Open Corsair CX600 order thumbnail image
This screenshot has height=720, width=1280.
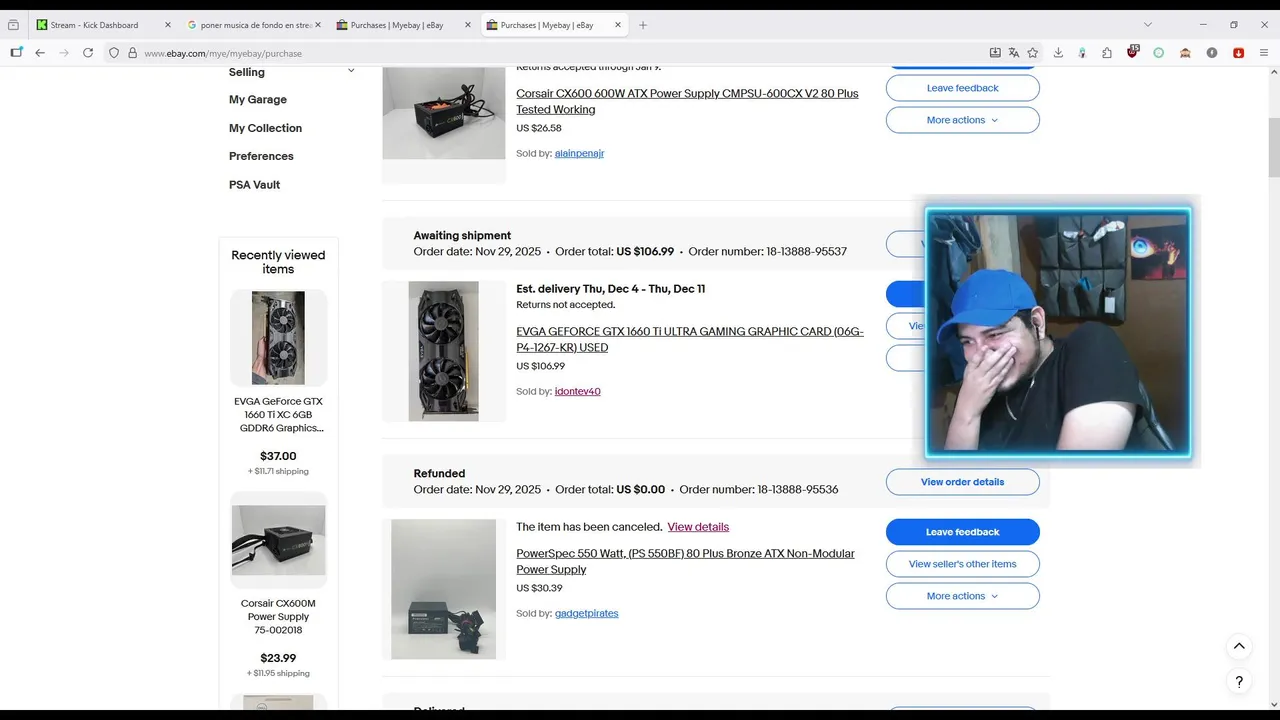coord(444,113)
